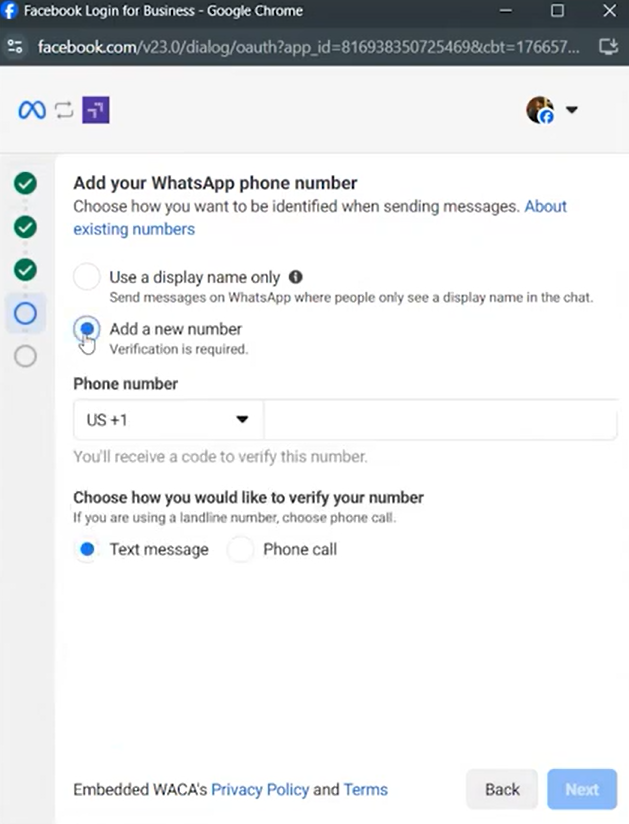
Task: Click the info icon beside display name option
Action: (x=296, y=276)
